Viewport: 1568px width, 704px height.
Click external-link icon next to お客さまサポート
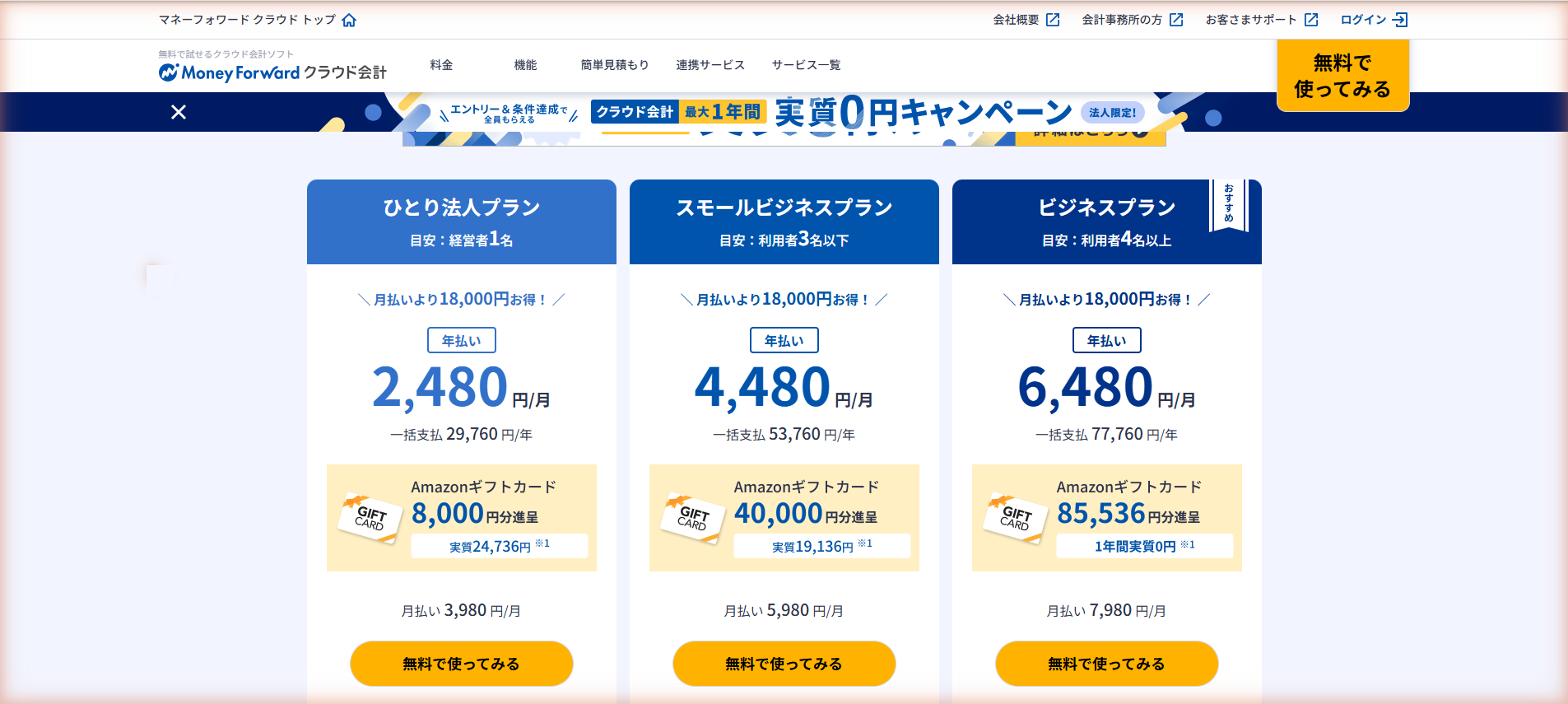1311,20
